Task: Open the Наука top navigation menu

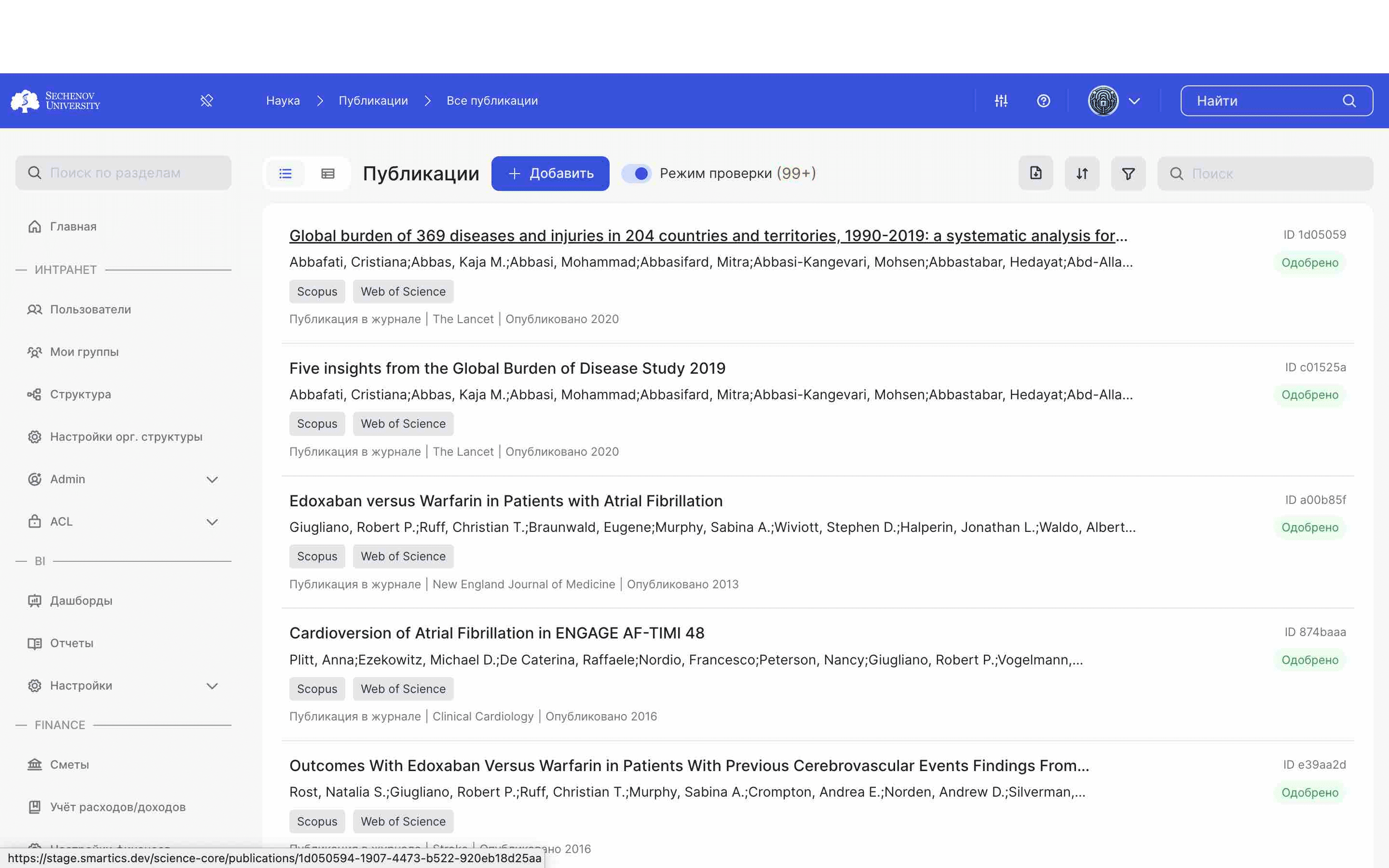Action: [283, 100]
